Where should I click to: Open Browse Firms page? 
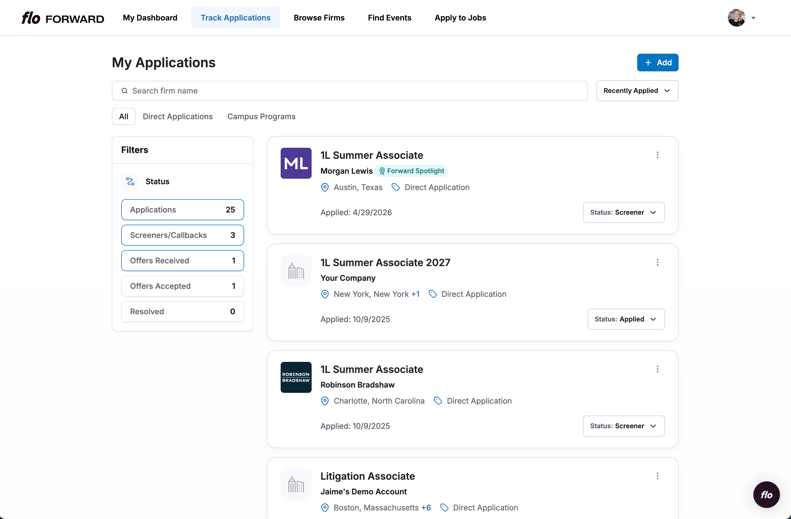(319, 18)
